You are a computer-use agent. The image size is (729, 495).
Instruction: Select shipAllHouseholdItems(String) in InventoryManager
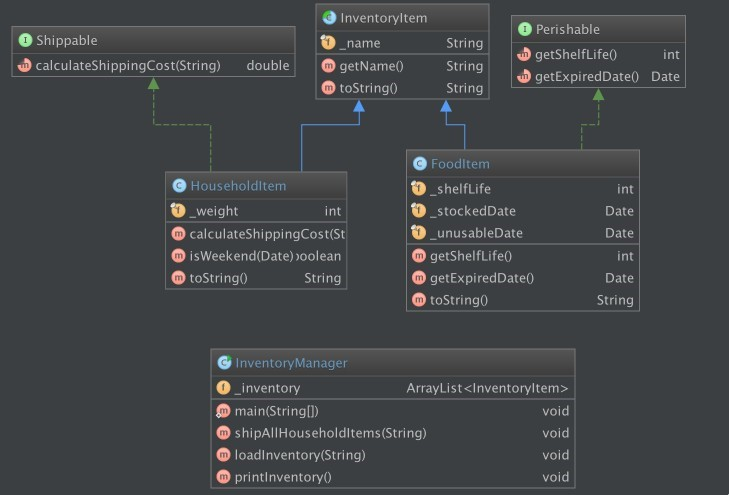[x=330, y=433]
